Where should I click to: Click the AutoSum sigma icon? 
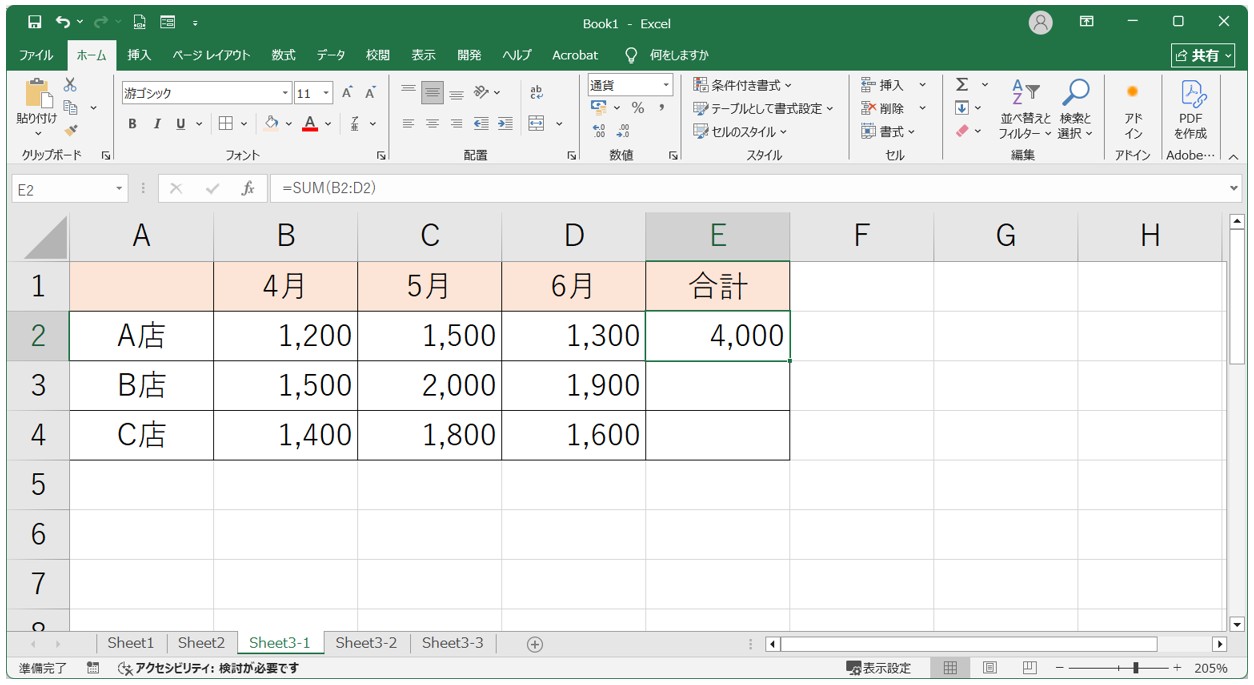click(962, 85)
